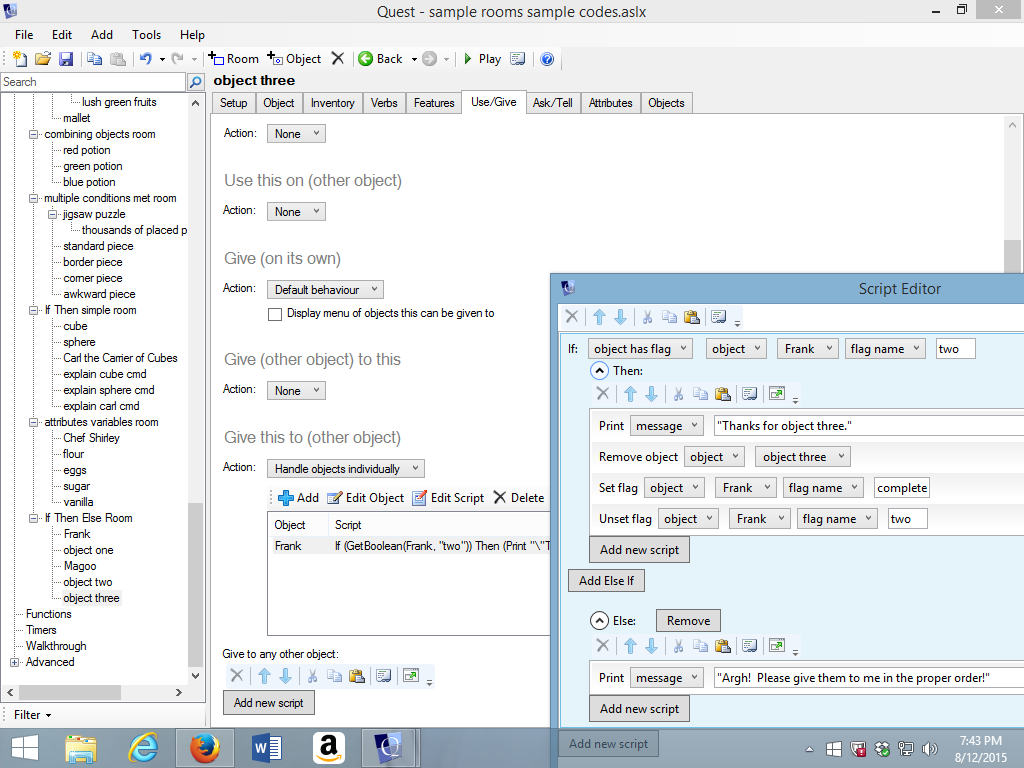
Task: Open the 'object has flag' dropdown
Action: 639,348
